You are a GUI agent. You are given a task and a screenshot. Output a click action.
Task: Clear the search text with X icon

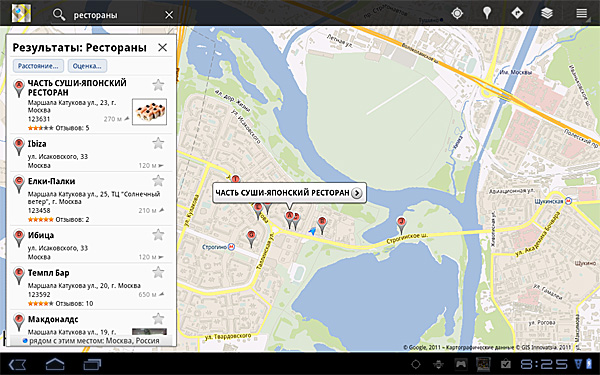click(169, 15)
